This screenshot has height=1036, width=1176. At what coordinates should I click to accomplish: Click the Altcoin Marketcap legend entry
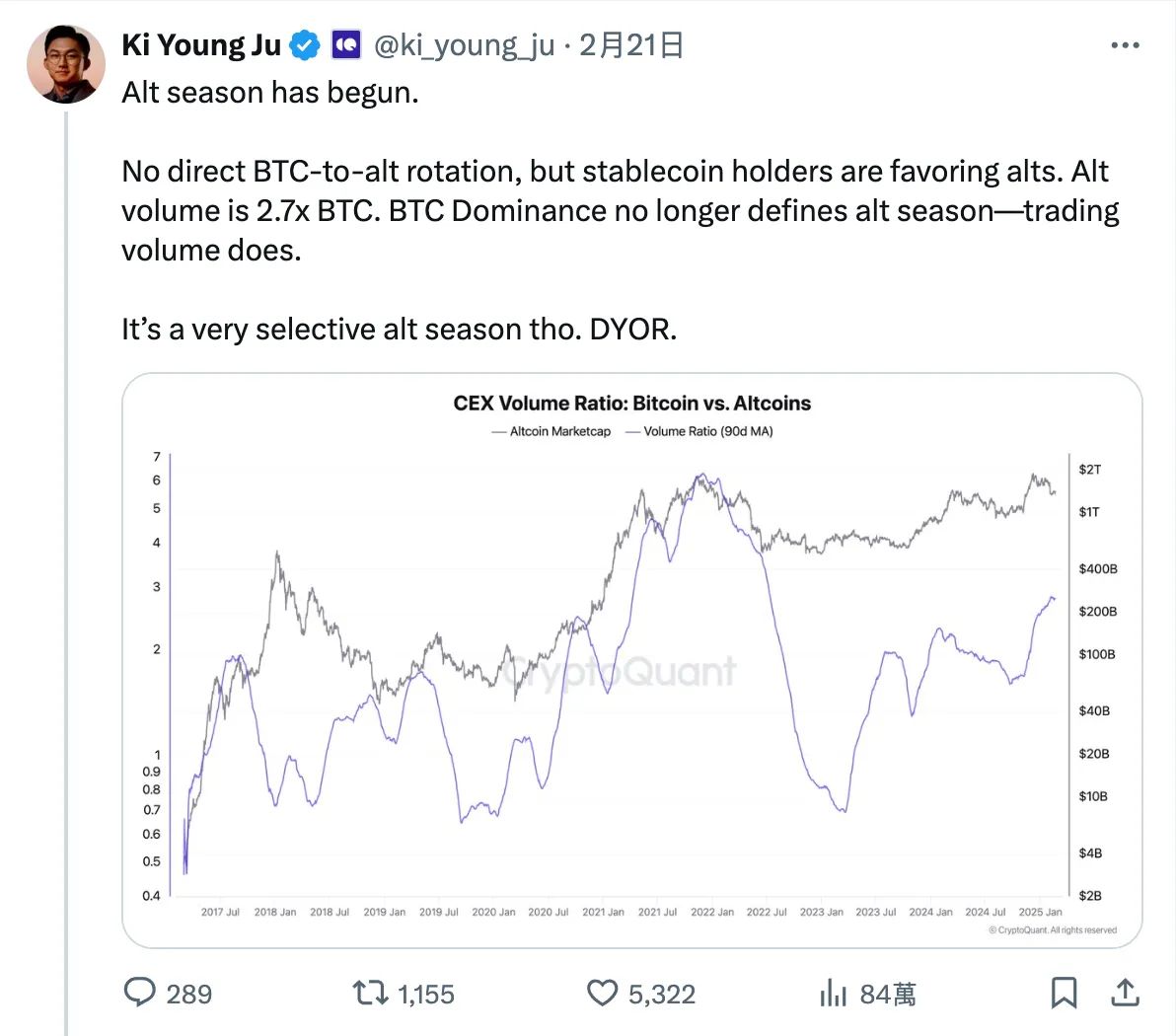(x=551, y=431)
